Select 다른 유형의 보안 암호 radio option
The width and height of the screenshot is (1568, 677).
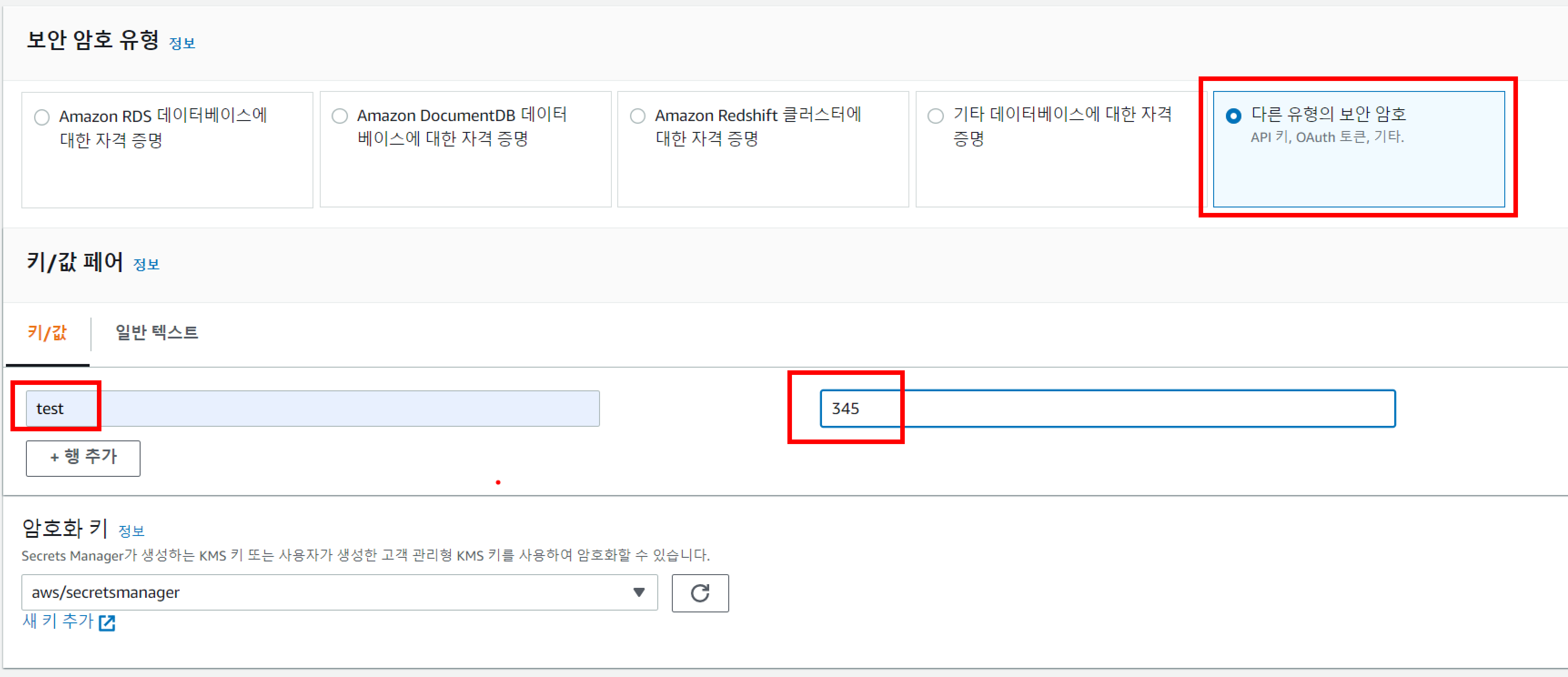coord(1234,116)
